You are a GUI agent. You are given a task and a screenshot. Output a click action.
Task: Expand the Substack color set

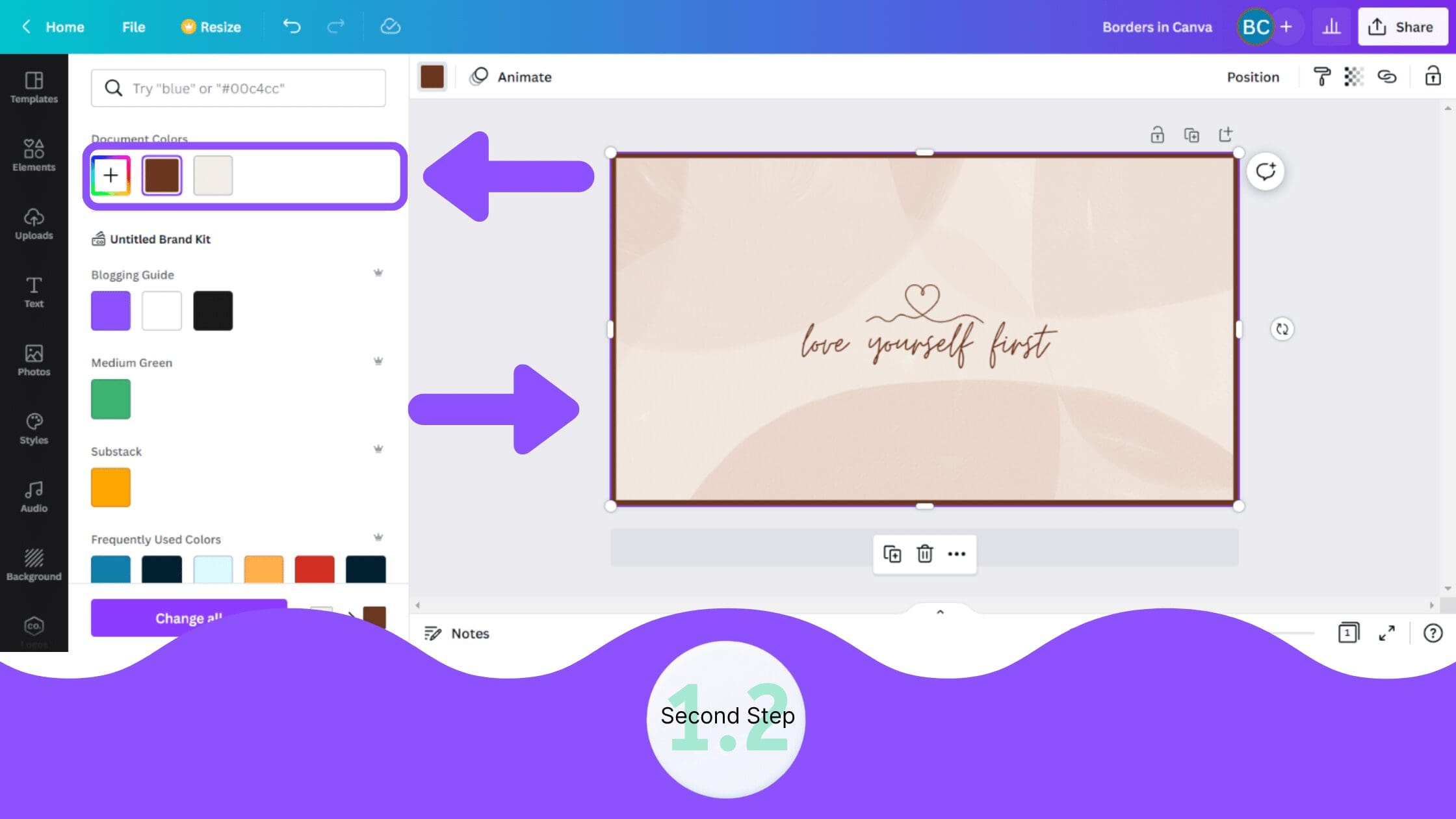point(377,449)
